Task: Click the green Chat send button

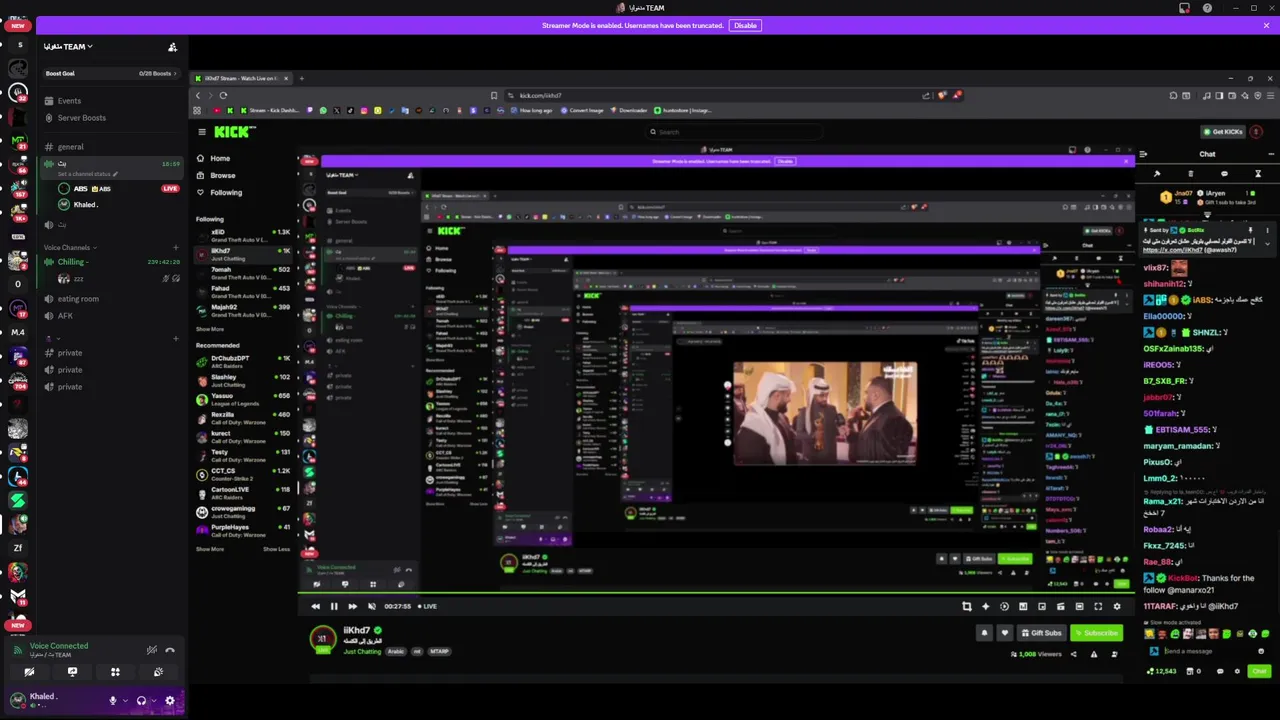Action: point(1259,671)
